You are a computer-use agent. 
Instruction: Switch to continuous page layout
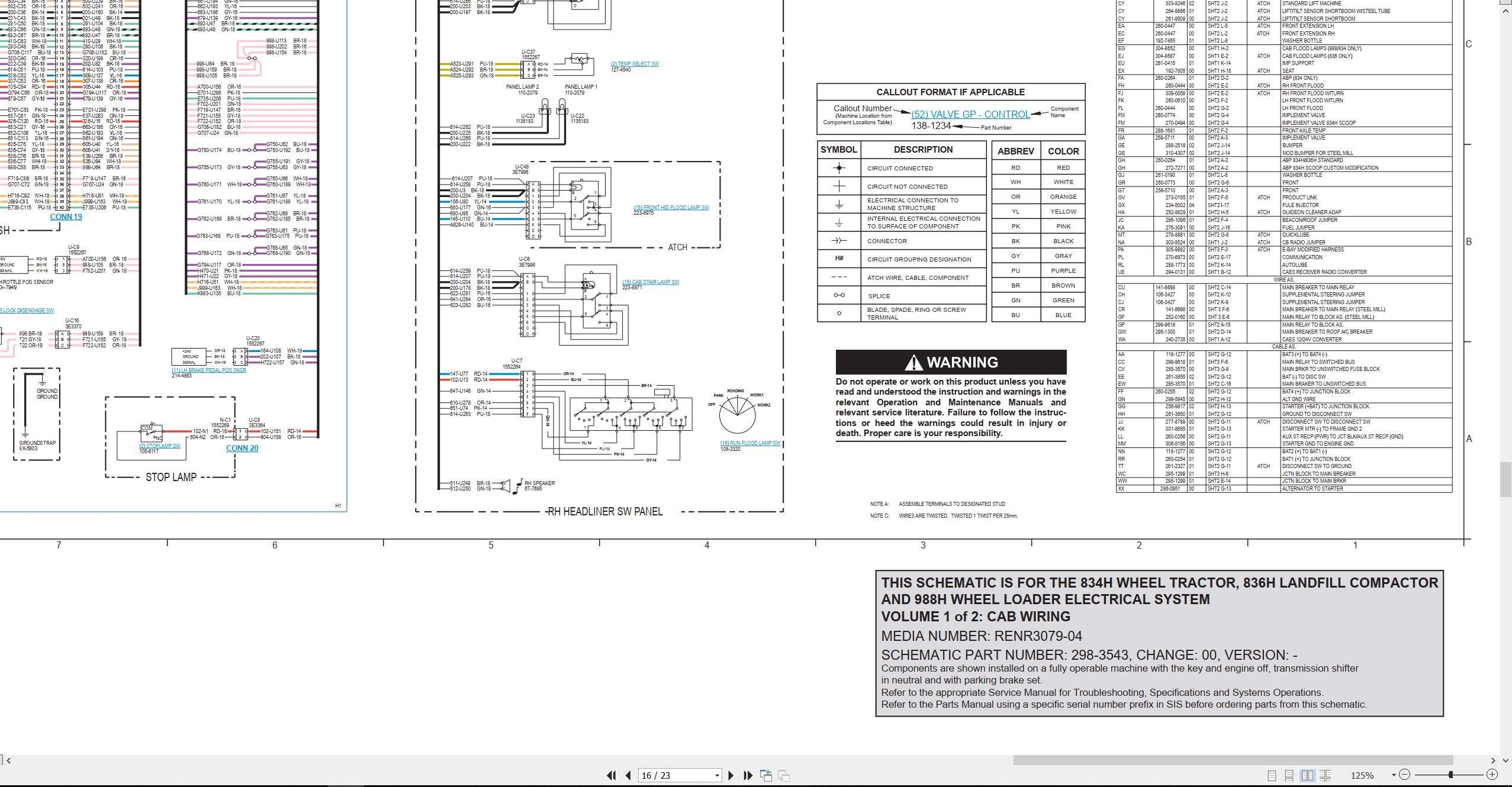pyautogui.click(x=1289, y=775)
